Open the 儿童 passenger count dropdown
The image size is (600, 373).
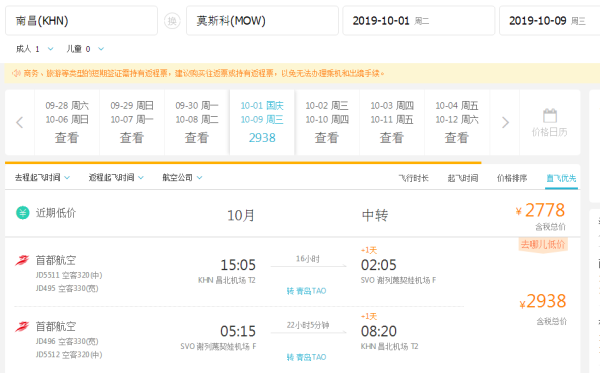(85, 49)
